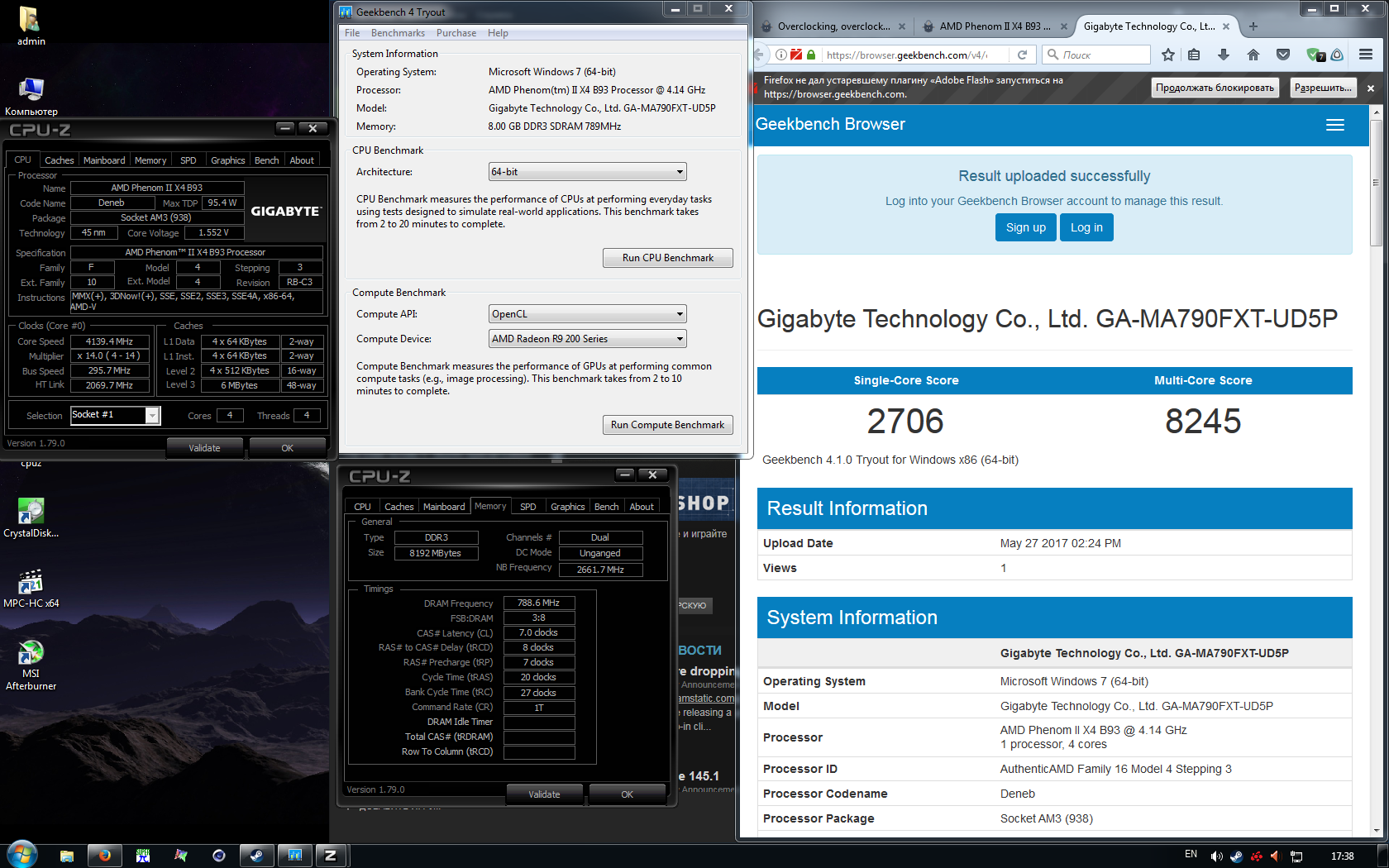Click OK in the bottom CPU-Z window
Screen dimensions: 1389x868
[627, 794]
